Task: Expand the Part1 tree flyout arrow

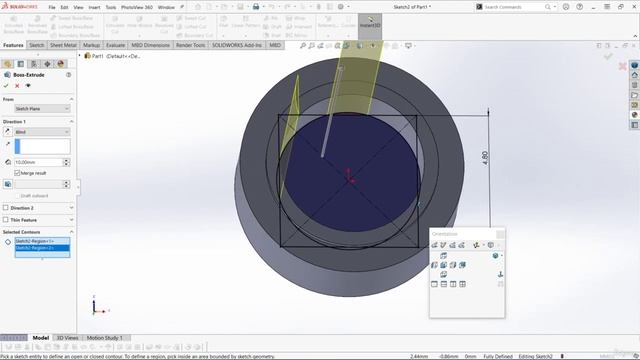Action: 80,55
